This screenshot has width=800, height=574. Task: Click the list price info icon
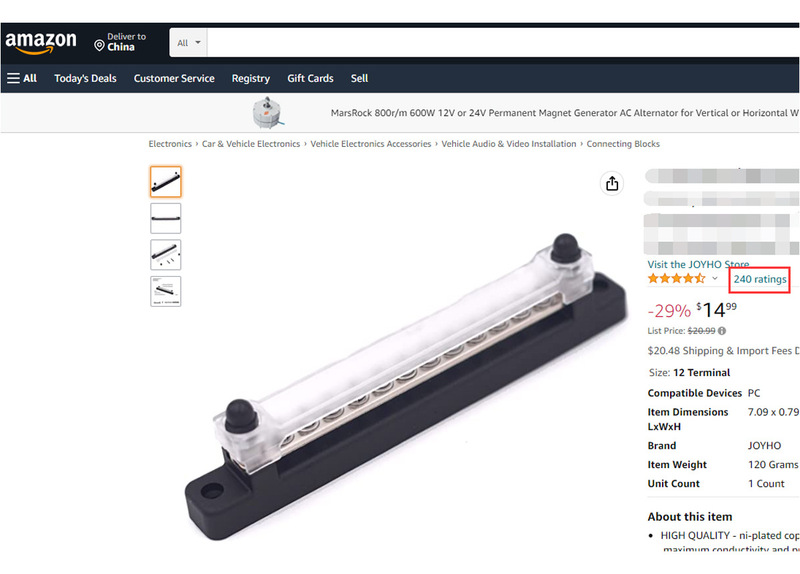721,331
